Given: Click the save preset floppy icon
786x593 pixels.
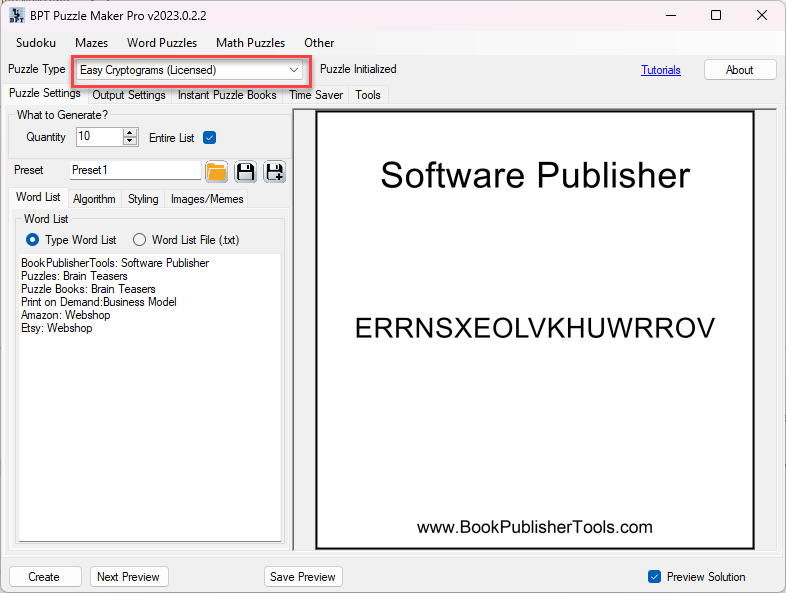Looking at the screenshot, I should point(245,171).
